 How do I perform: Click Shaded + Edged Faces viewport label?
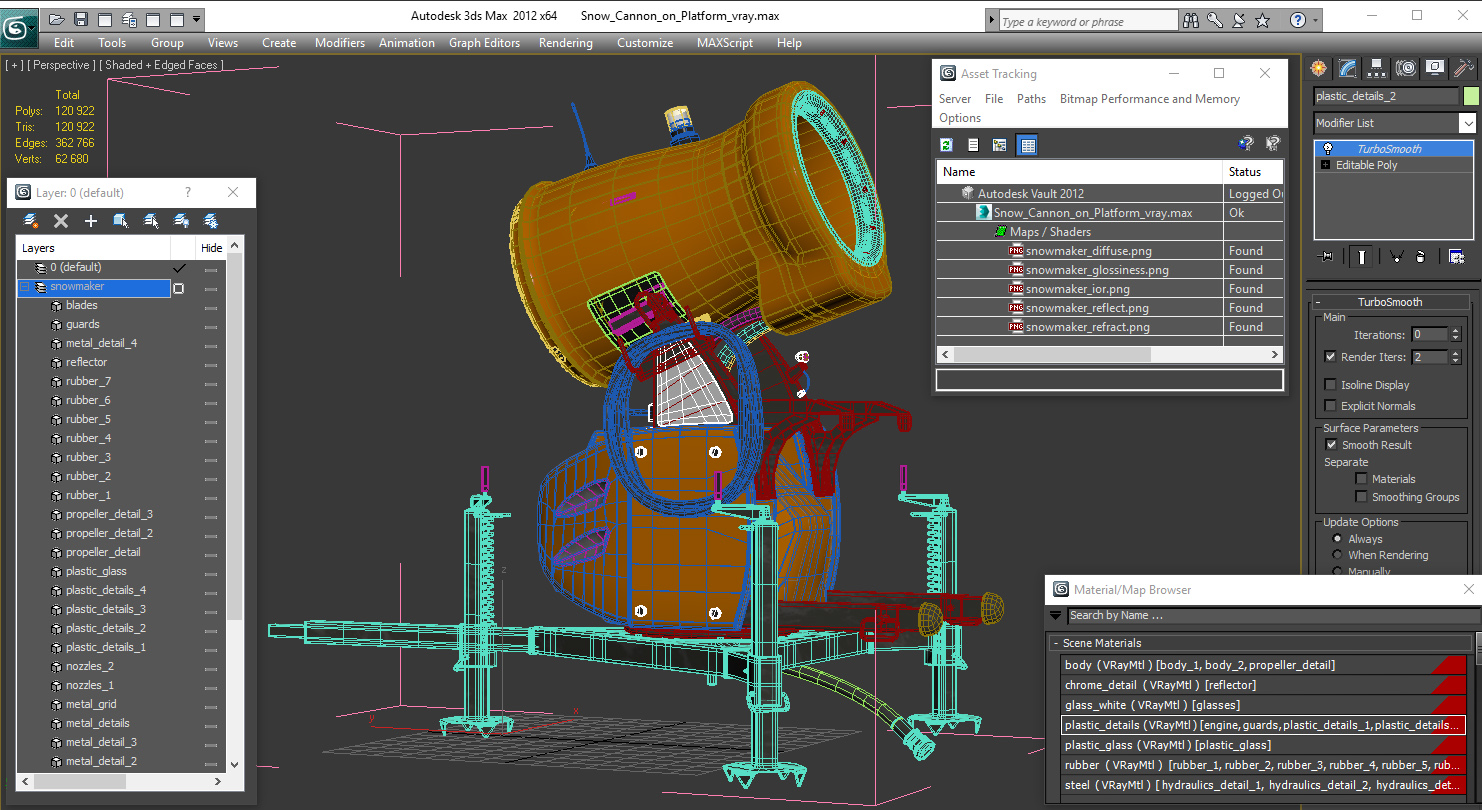pyautogui.click(x=162, y=65)
